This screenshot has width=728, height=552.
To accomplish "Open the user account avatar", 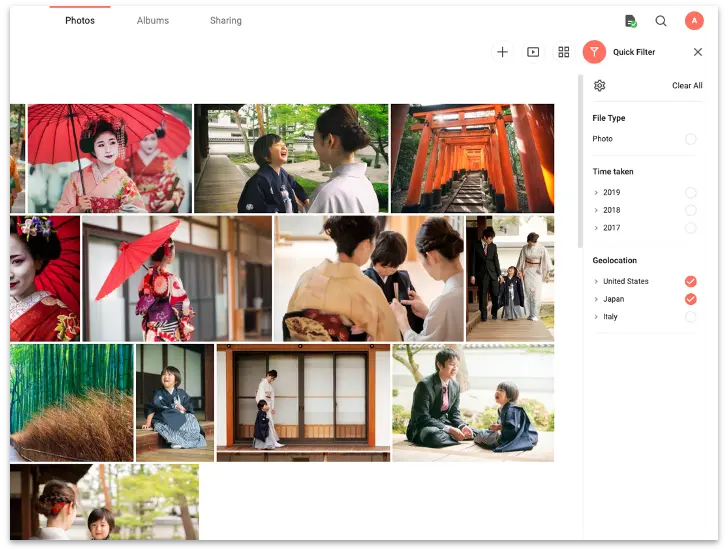I will tap(694, 21).
